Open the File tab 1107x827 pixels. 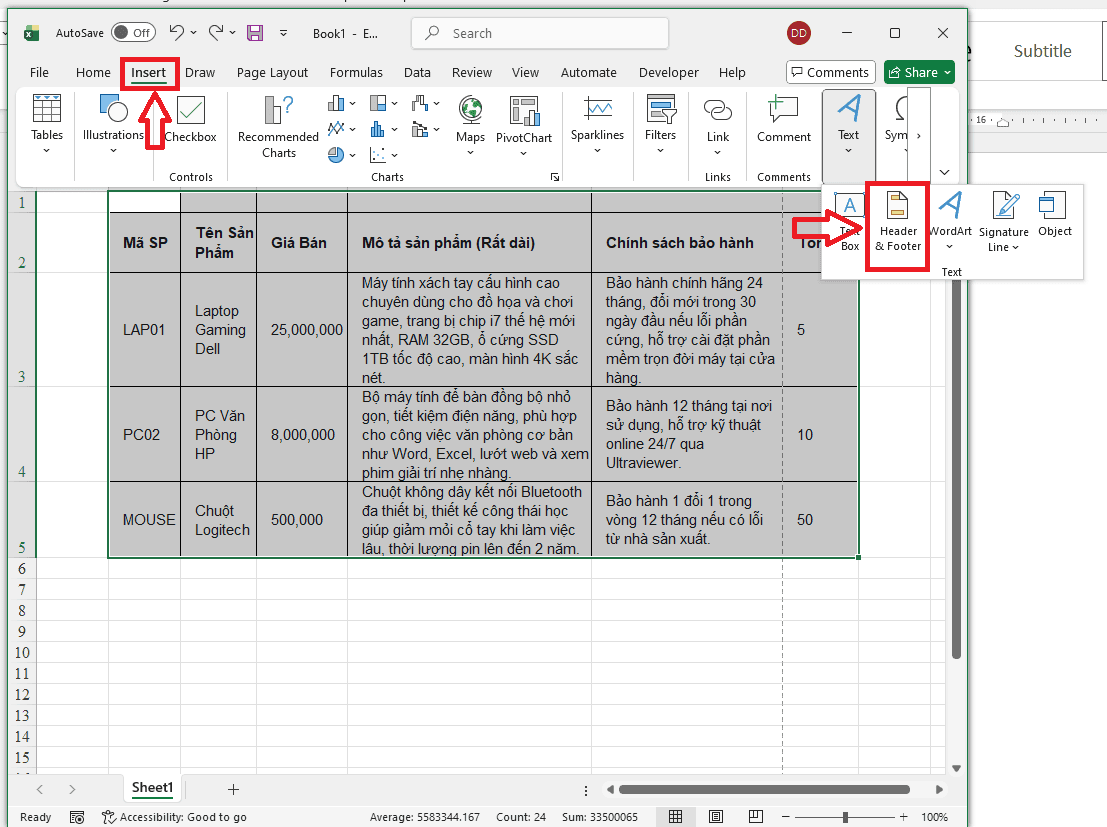(39, 72)
